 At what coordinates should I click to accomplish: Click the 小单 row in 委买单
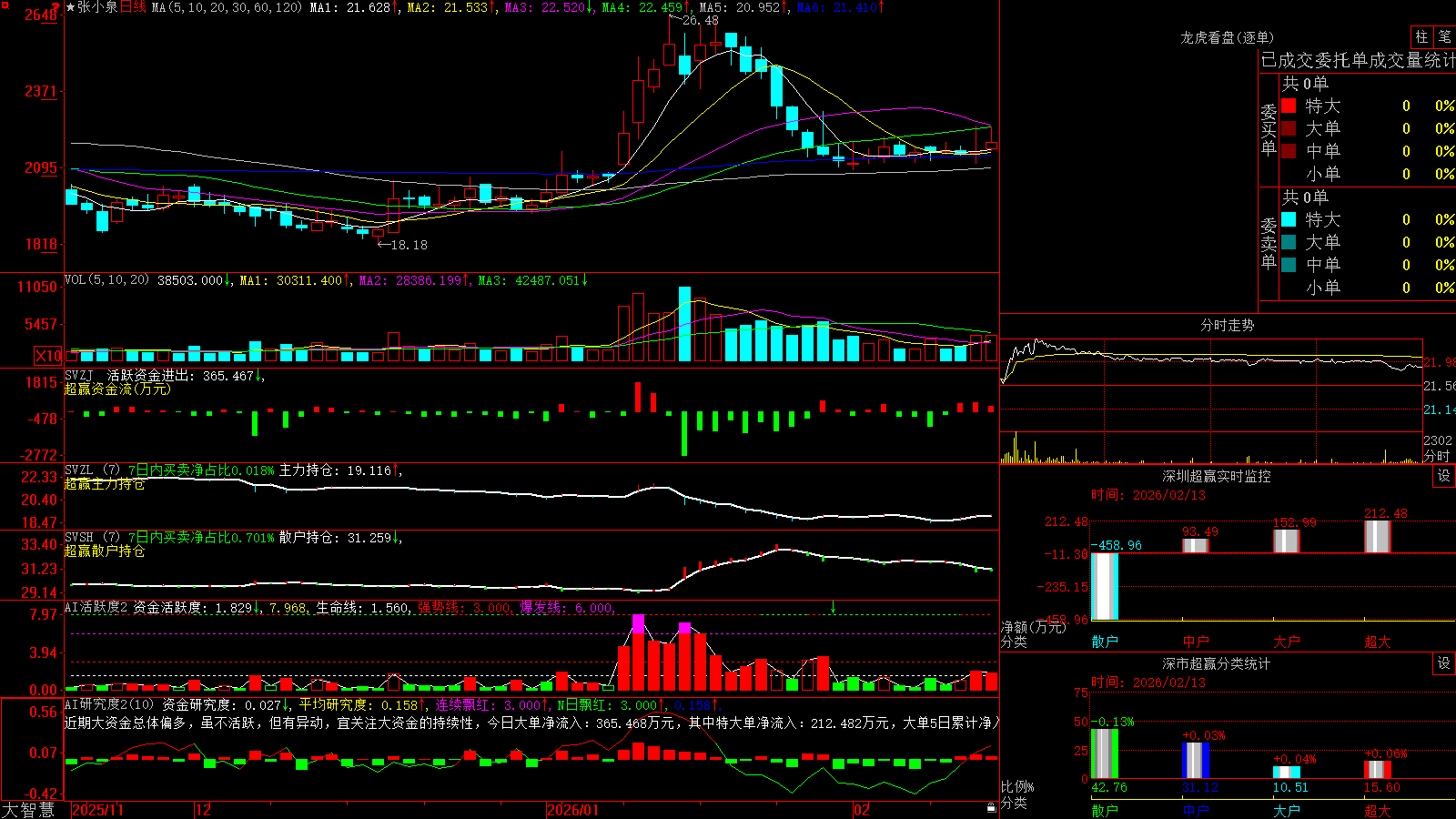[x=1368, y=174]
